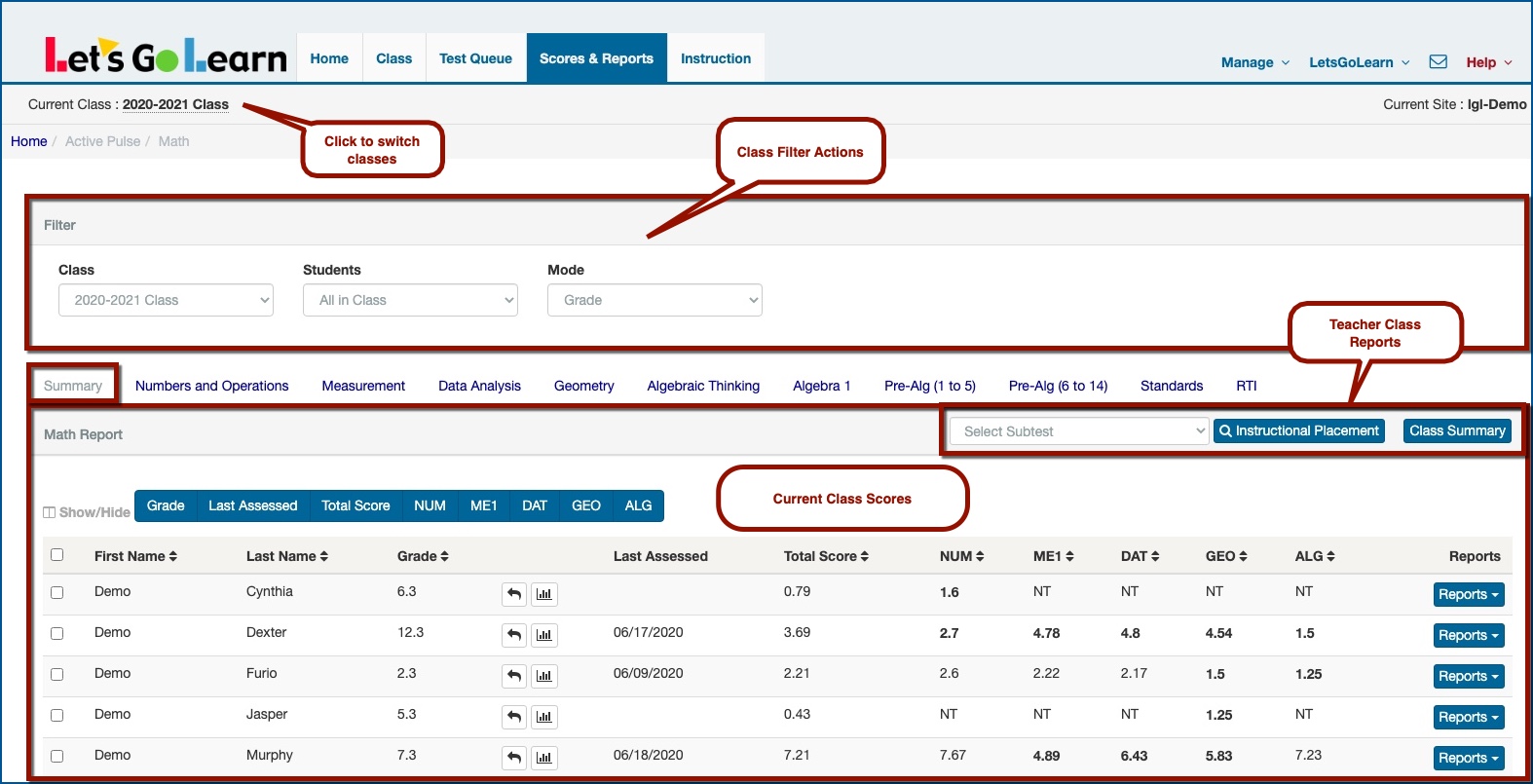The width and height of the screenshot is (1533, 784).
Task: Open the Instruction nav tab
Action: [716, 58]
